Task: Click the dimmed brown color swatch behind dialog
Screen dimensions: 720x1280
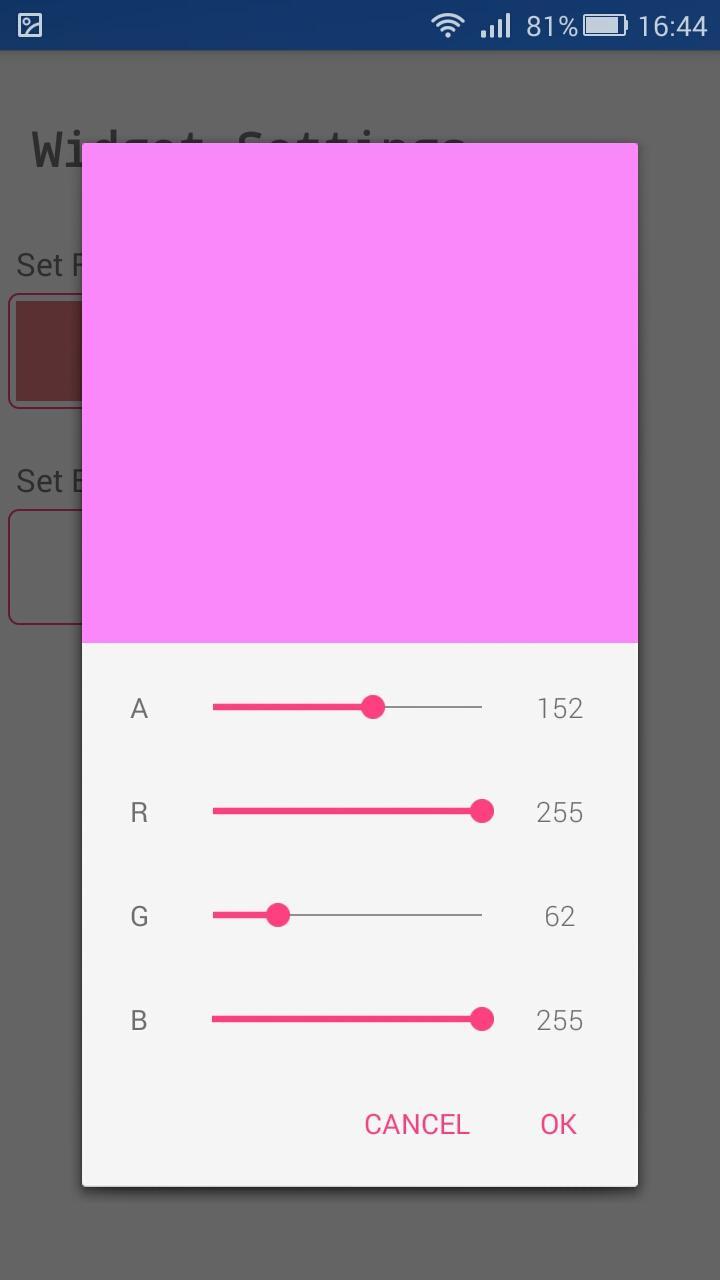Action: (46, 351)
